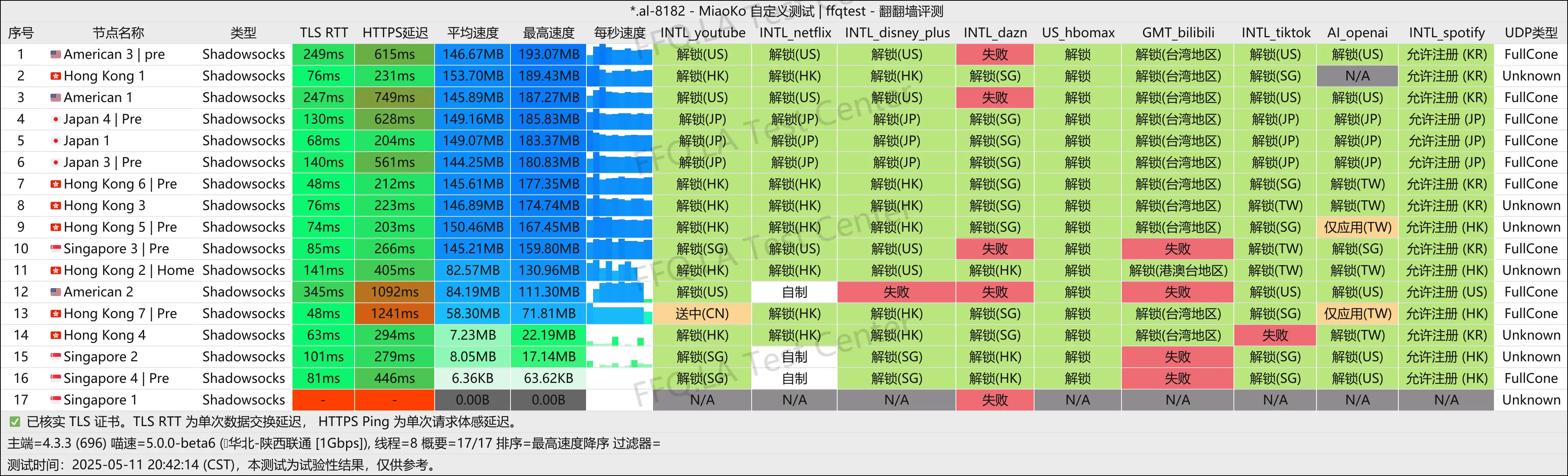The image size is (1568, 476).
Task: Click the Singapore flag beside Singapore 1
Action: tap(55, 400)
